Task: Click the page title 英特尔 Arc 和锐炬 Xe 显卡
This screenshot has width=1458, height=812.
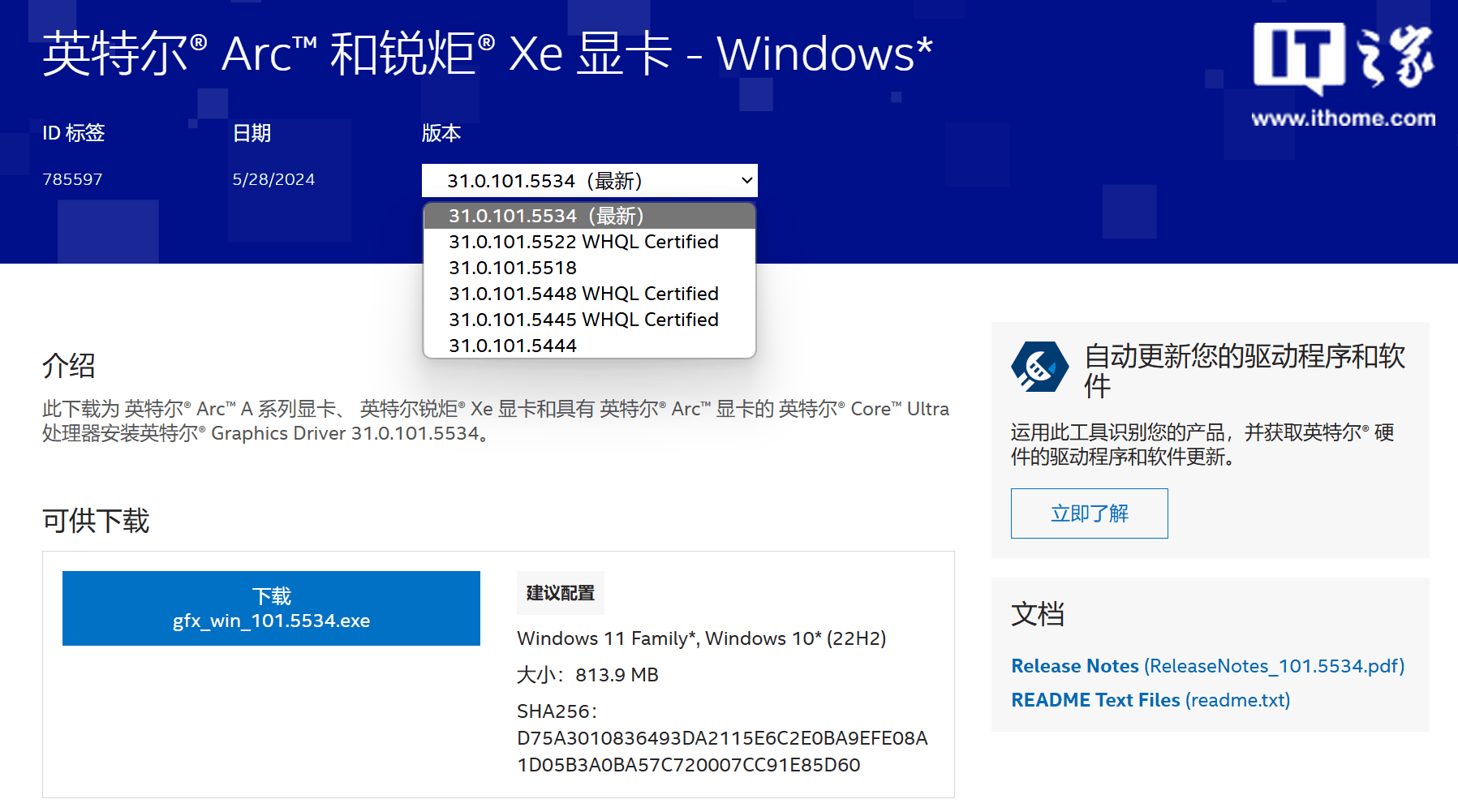Action: click(x=487, y=54)
